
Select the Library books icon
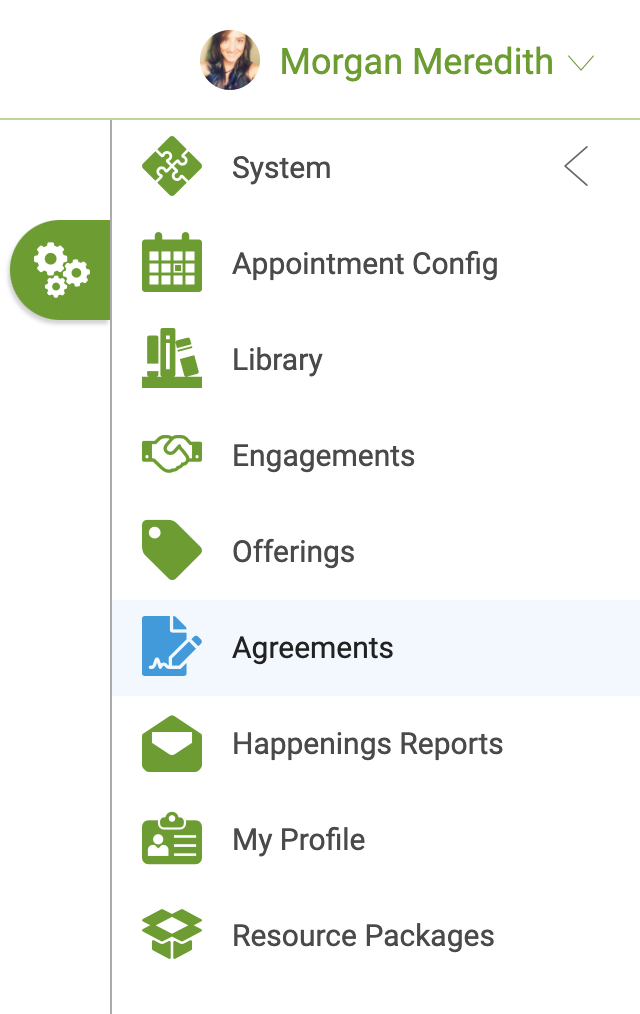(171, 358)
